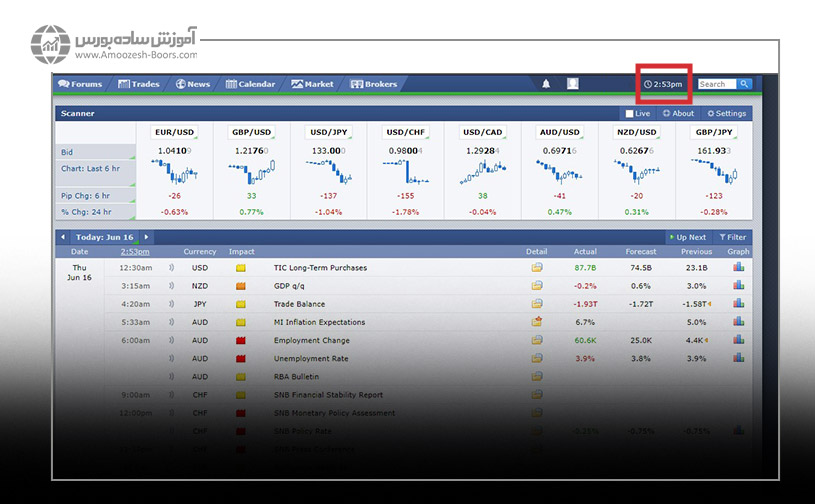The height and width of the screenshot is (504, 815).
Task: Click the search magnifier button
Action: tap(745, 84)
